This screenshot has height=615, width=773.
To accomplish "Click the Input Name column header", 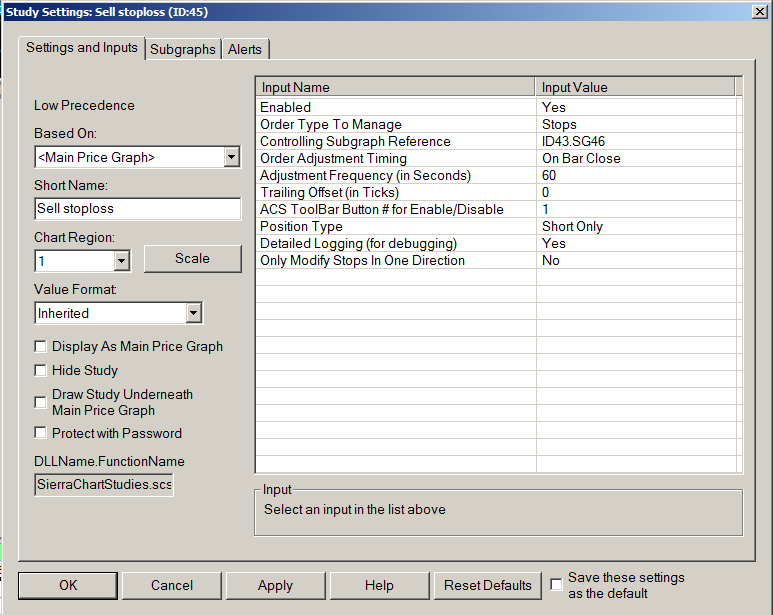I will [x=395, y=87].
